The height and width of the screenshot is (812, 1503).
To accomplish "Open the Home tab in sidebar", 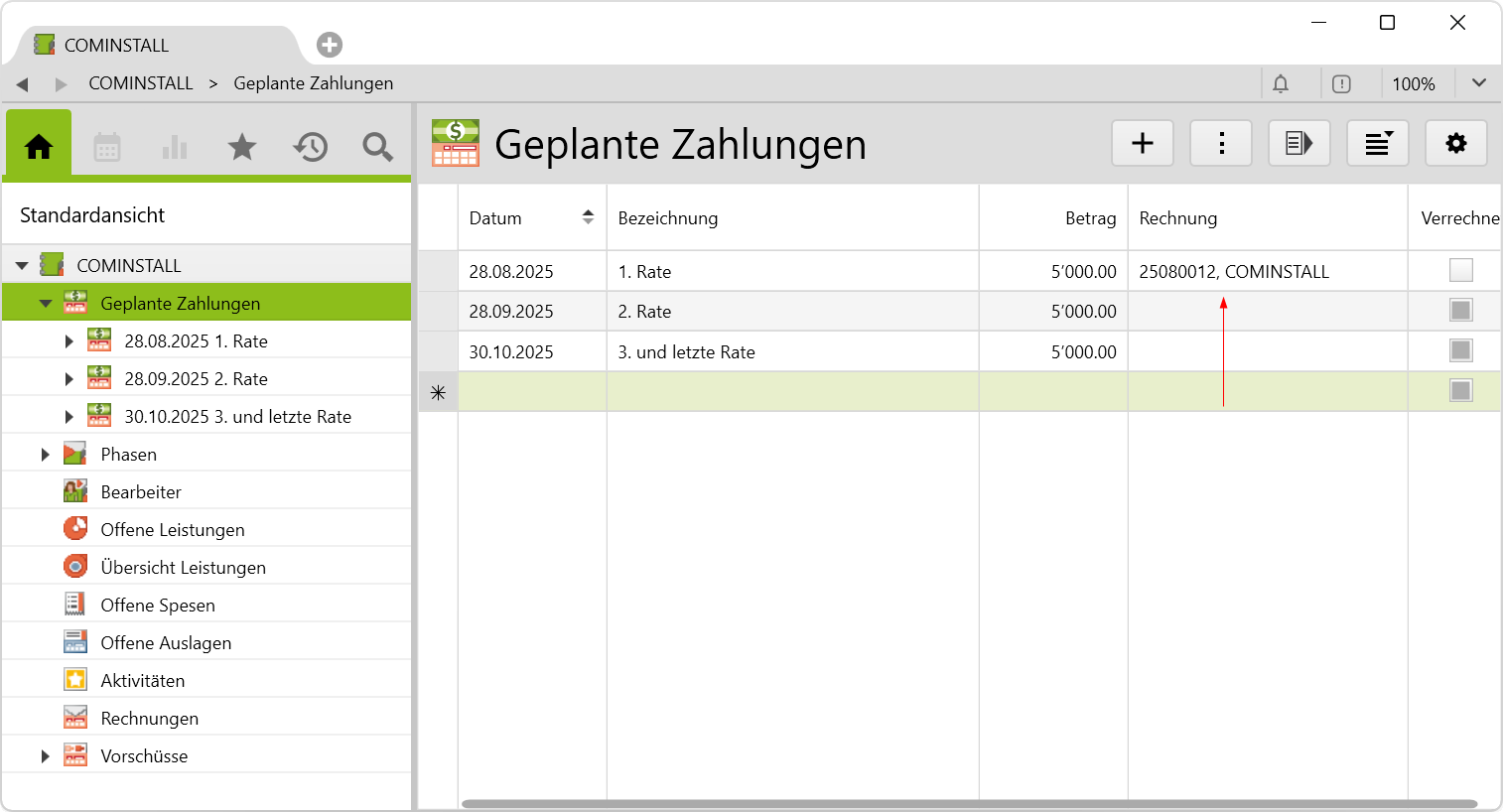I will coord(39,147).
